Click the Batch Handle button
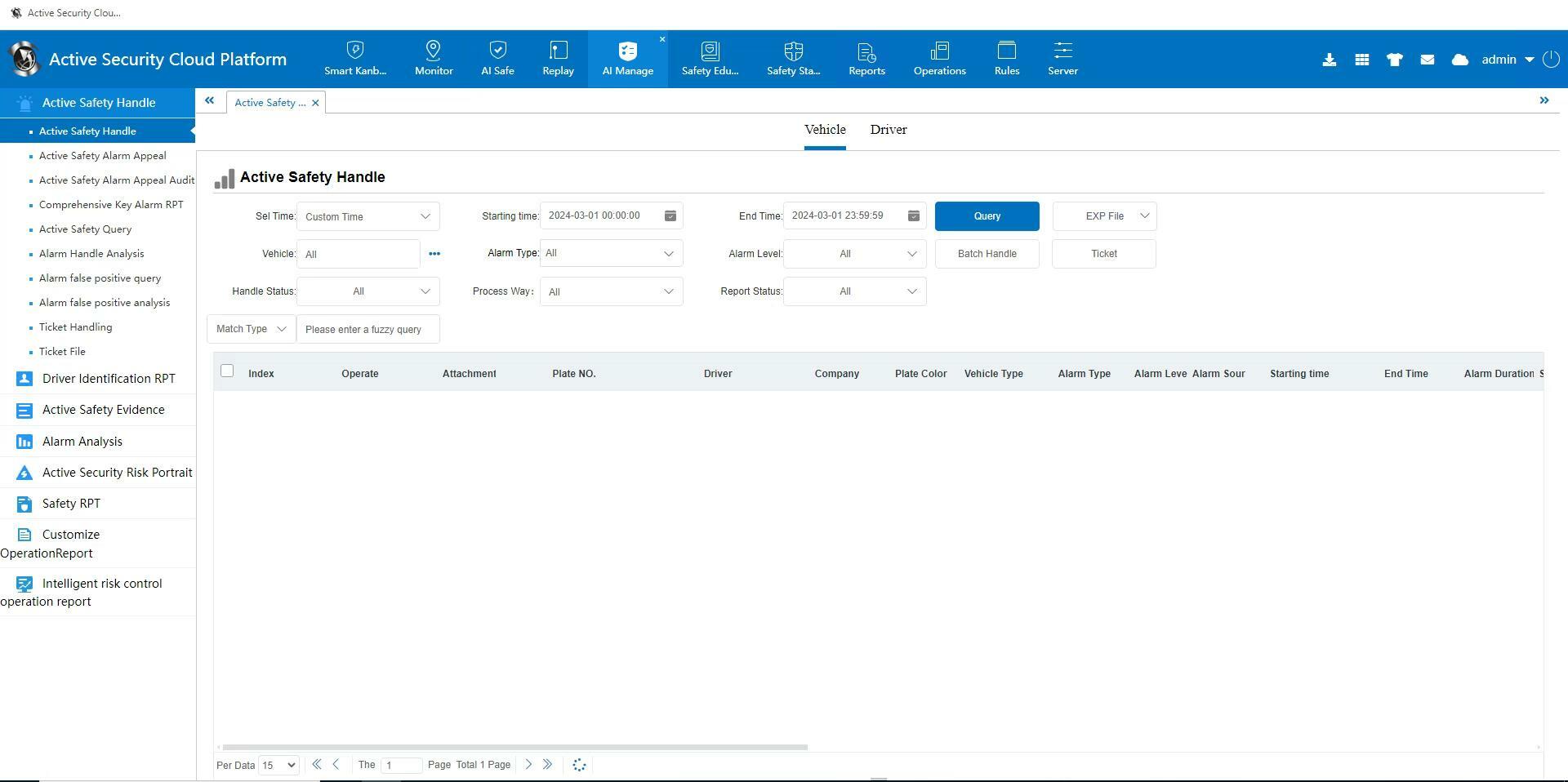This screenshot has height=782, width=1568. coord(987,254)
